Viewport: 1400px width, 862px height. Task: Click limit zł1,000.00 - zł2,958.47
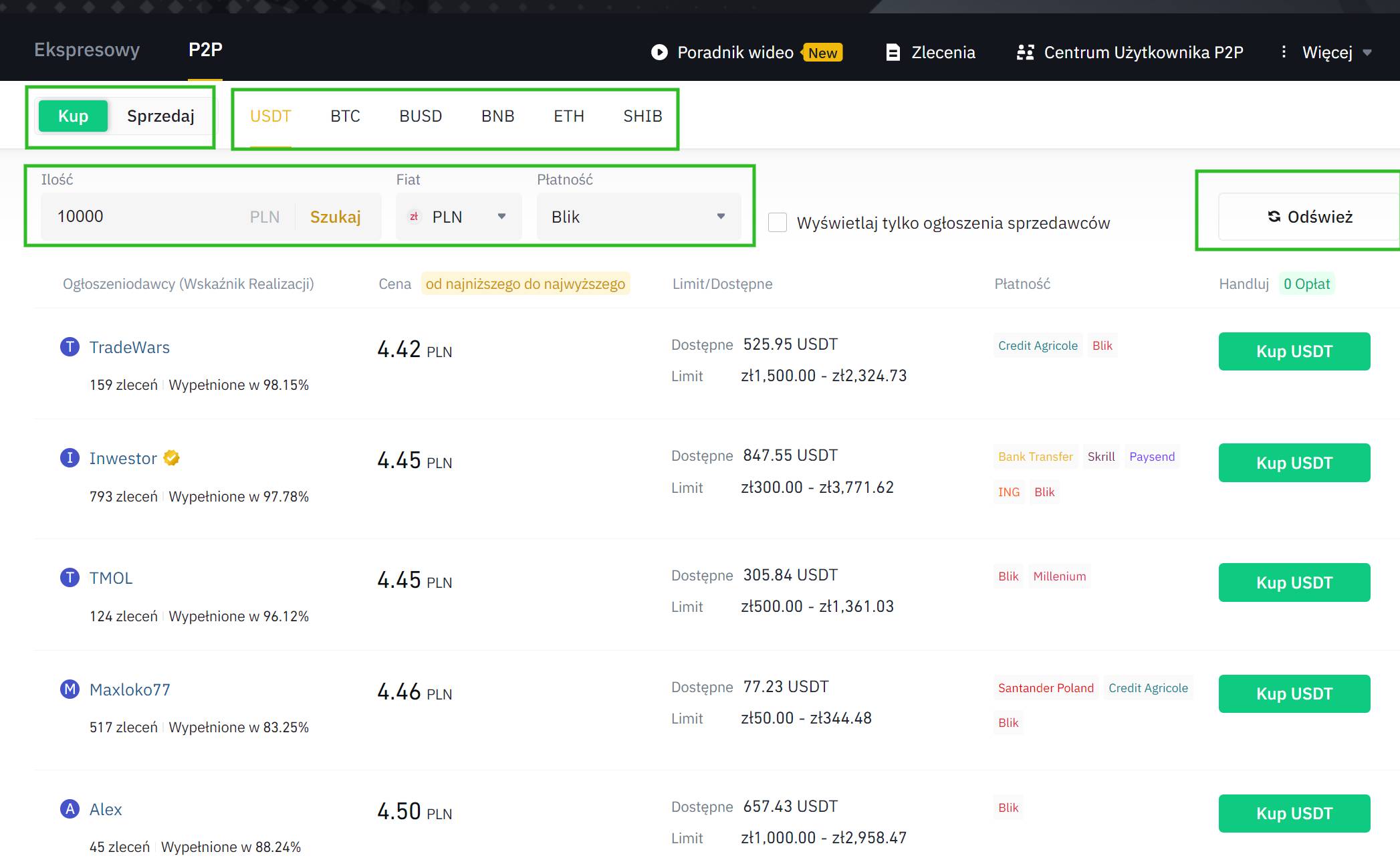click(x=824, y=838)
